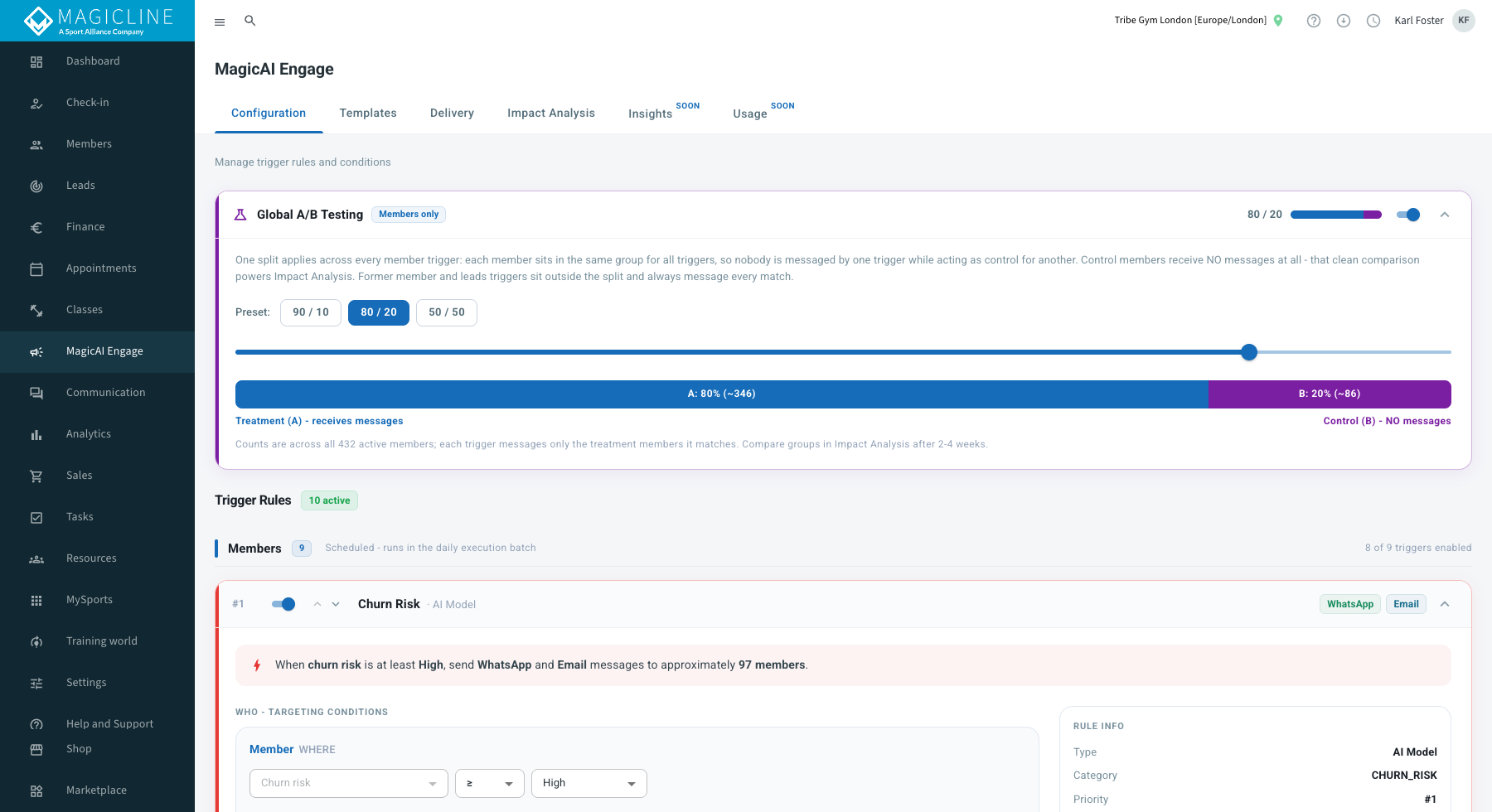Click the Members count 9 badge
The height and width of the screenshot is (812, 1492).
tap(302, 549)
